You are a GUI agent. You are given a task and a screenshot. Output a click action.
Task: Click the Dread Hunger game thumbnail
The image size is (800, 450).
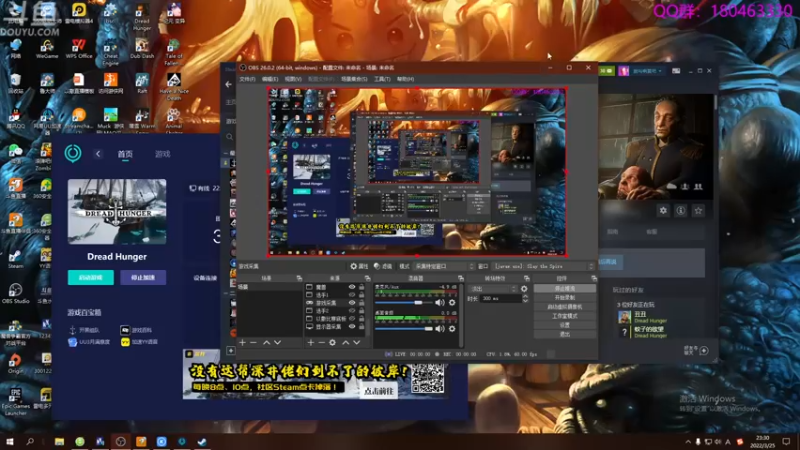pos(117,211)
